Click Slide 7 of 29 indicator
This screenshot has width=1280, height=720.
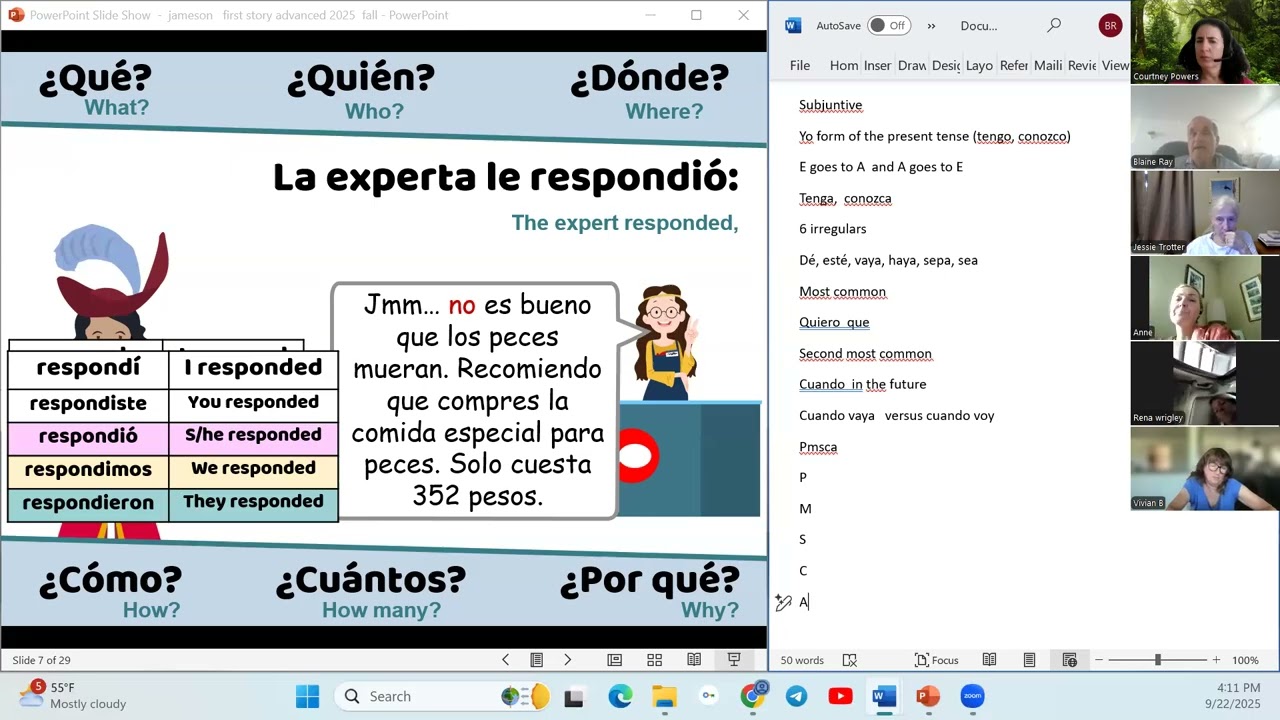pyautogui.click(x=41, y=660)
